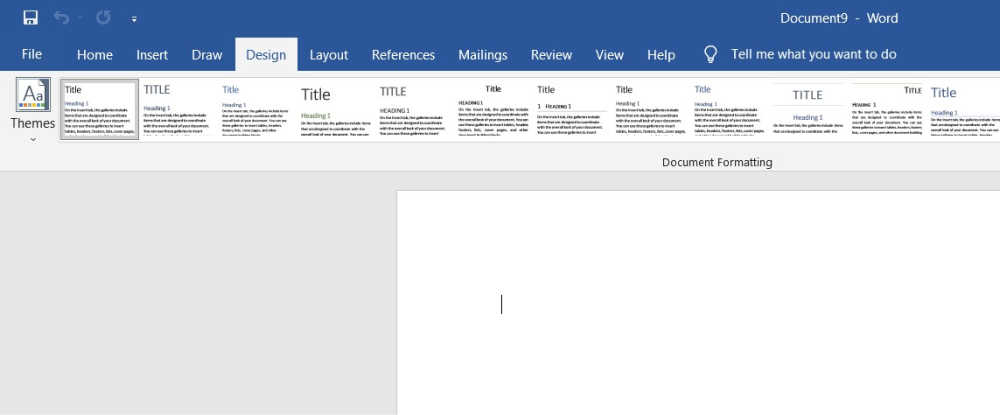Click the Tell me lightbulb icon
Viewport: 1000px width, 415px height.
pyautogui.click(x=711, y=54)
